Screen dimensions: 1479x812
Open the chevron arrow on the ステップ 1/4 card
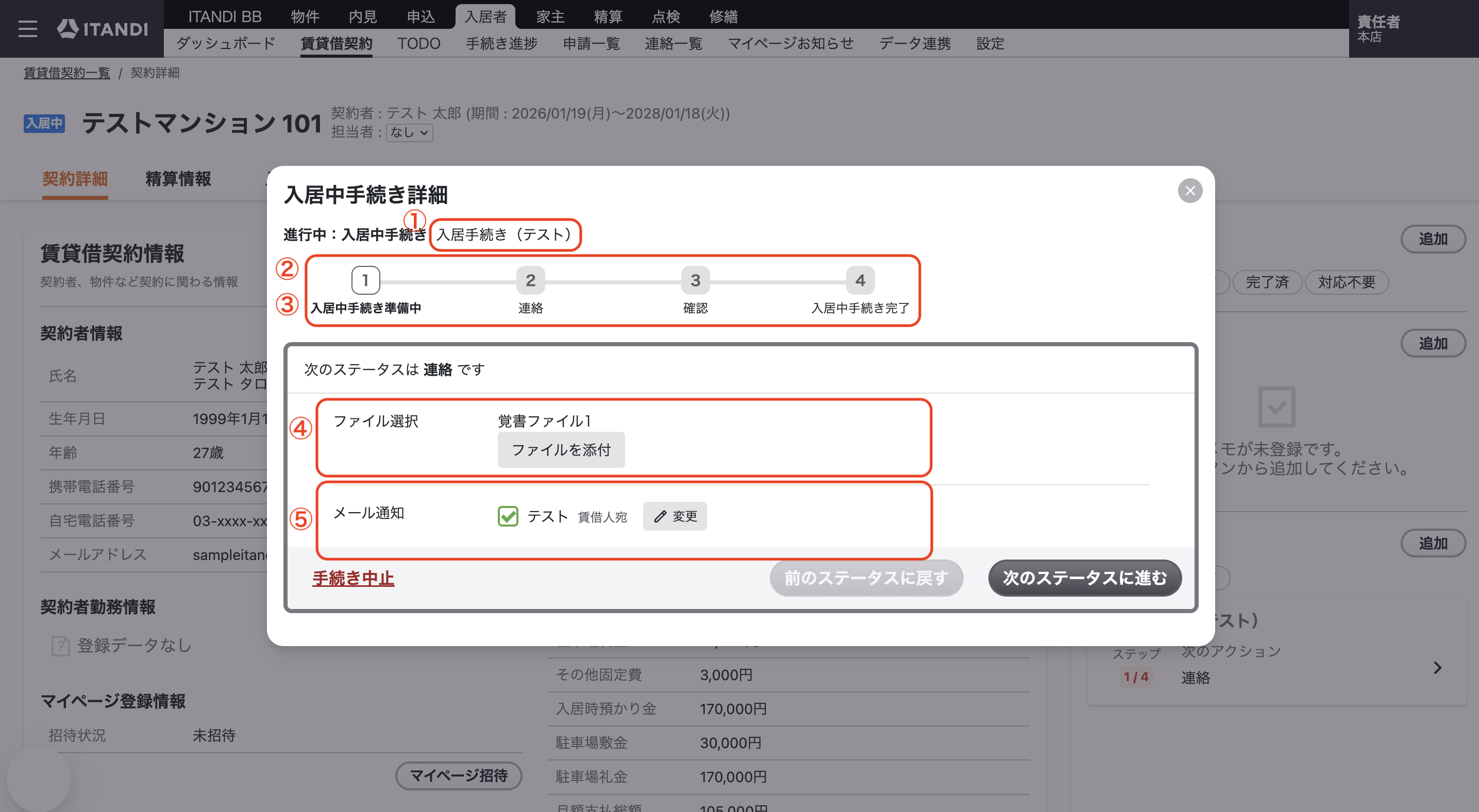[x=1437, y=668]
